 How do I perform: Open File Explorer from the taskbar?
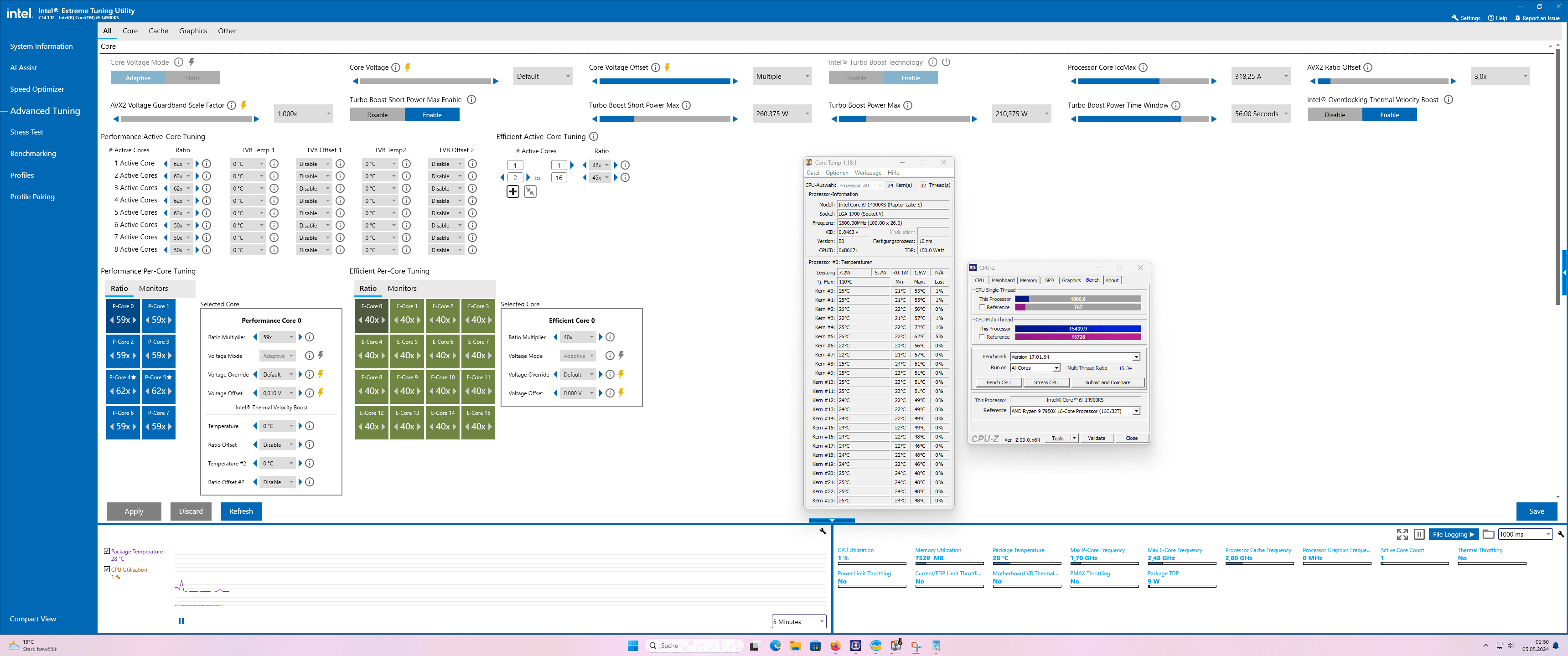coord(795,646)
